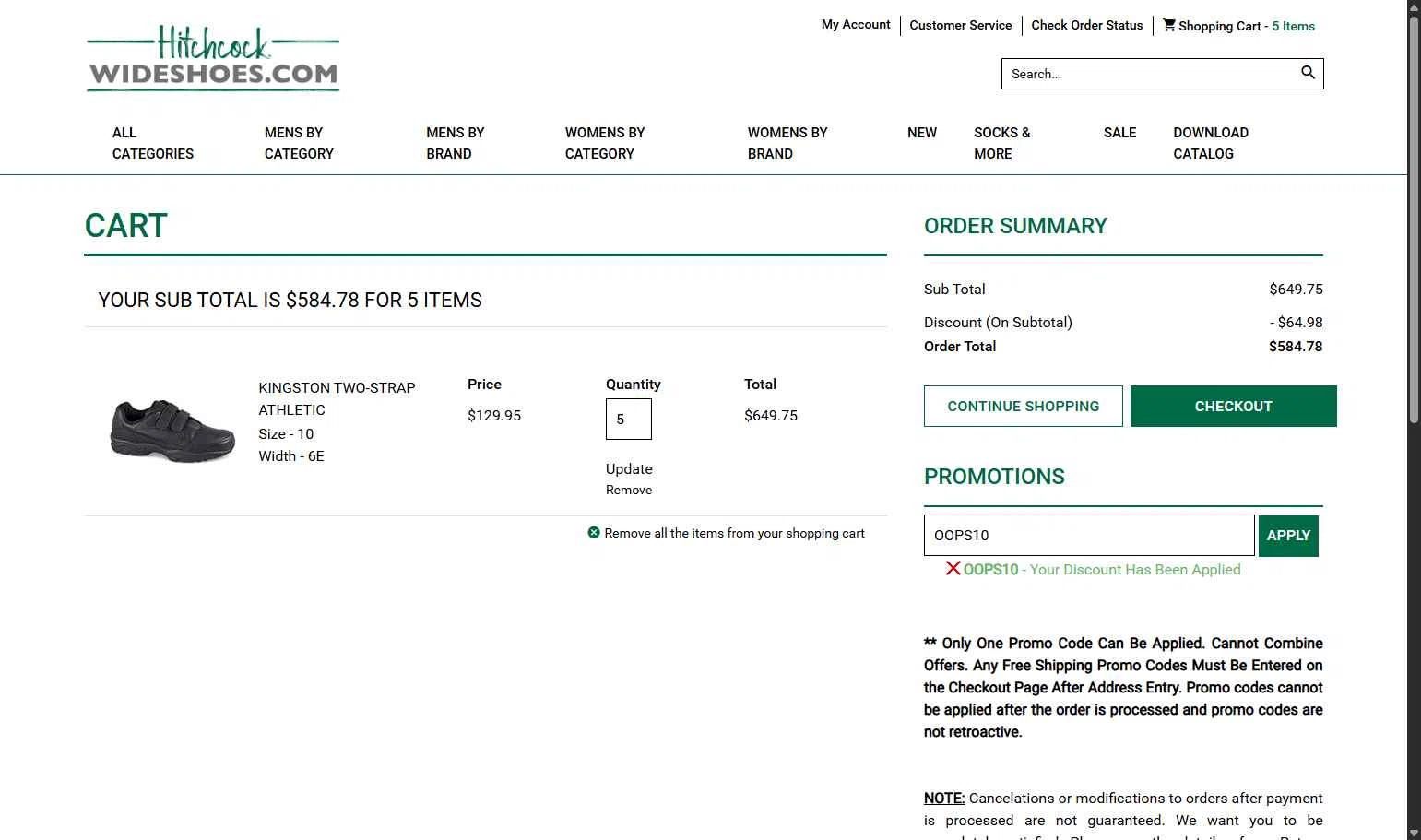This screenshot has width=1421, height=840.
Task: Click Remove link under Update
Action: (629, 490)
